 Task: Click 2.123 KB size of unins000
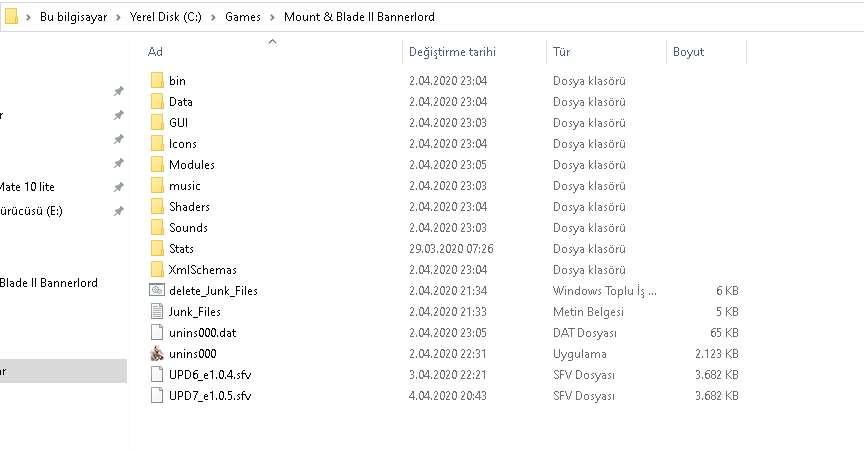click(716, 354)
